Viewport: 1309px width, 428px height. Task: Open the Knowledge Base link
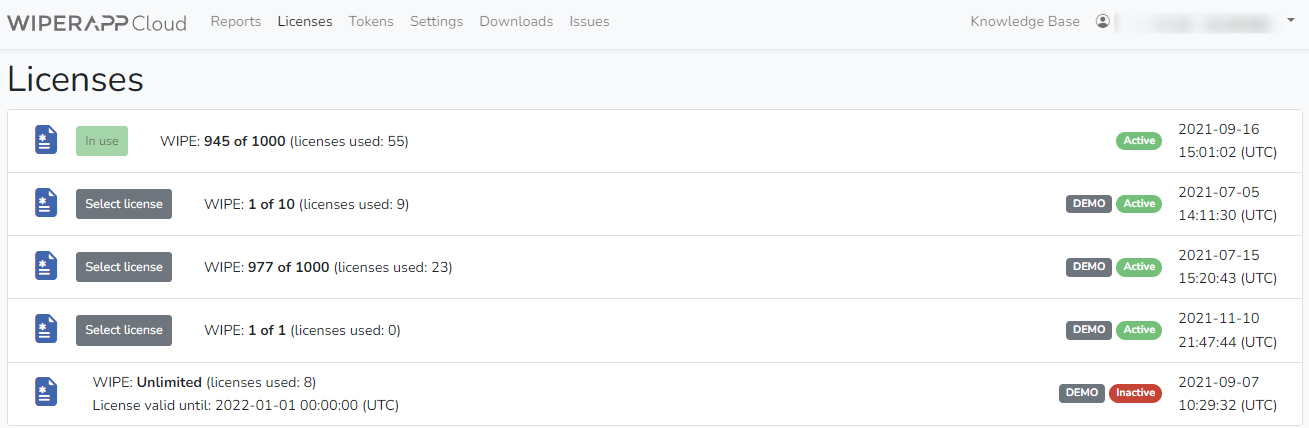[x=1025, y=21]
